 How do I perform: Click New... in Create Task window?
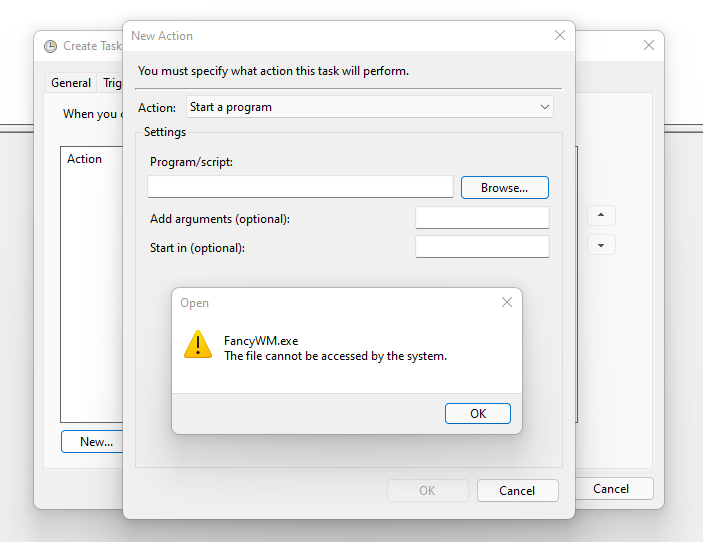pyautogui.click(x=93, y=442)
